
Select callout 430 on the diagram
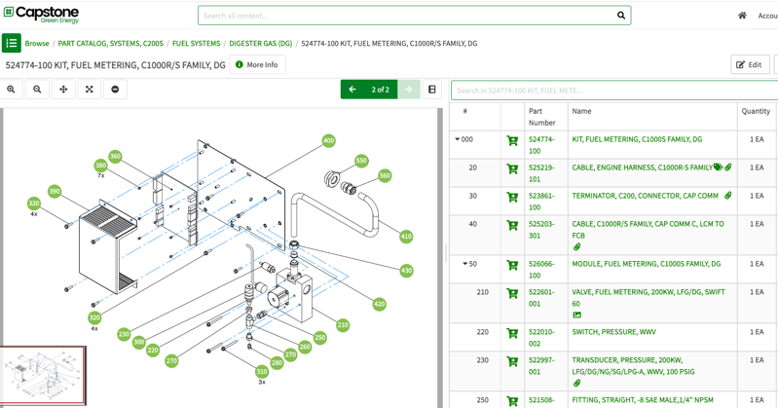tap(406, 271)
